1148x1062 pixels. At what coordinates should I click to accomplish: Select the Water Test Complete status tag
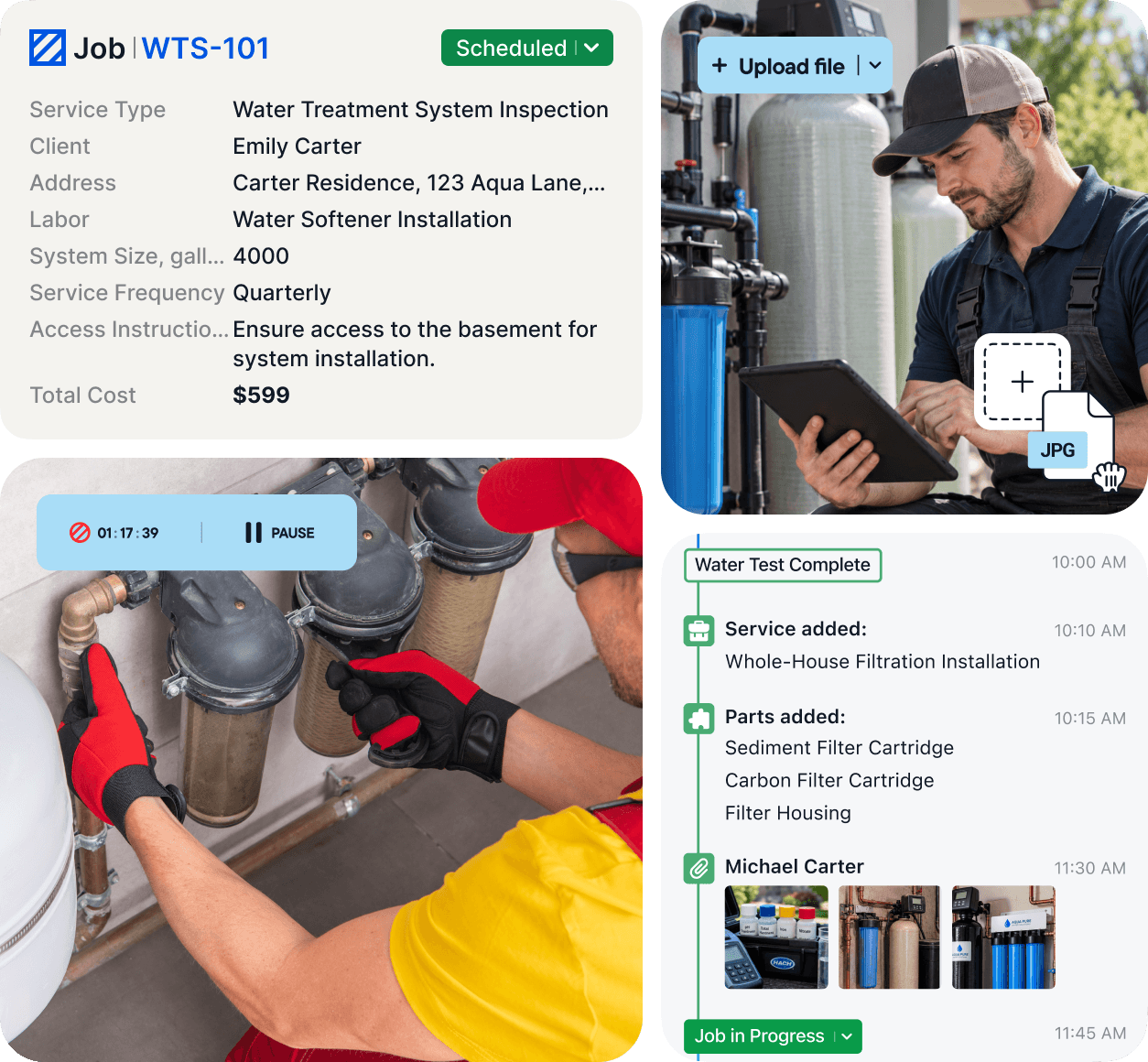point(783,565)
